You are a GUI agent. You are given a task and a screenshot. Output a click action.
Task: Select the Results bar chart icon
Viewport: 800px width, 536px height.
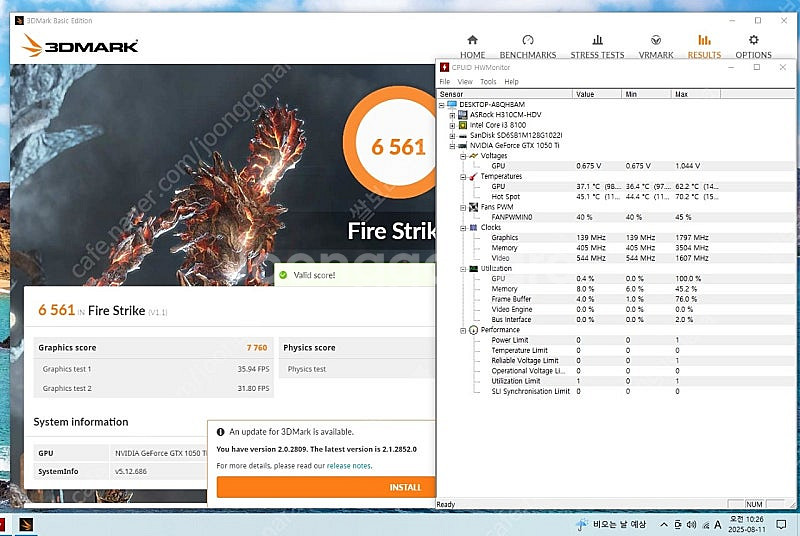[704, 40]
